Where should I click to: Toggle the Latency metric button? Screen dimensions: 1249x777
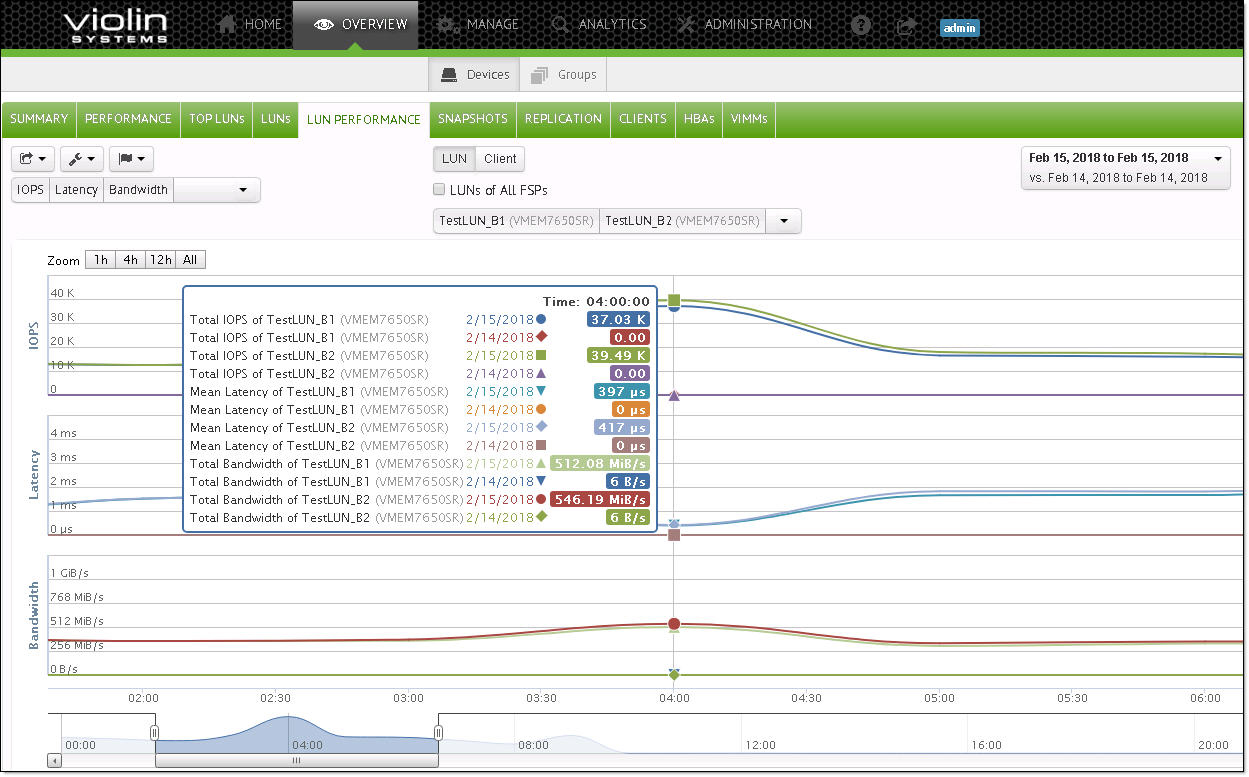coord(76,190)
